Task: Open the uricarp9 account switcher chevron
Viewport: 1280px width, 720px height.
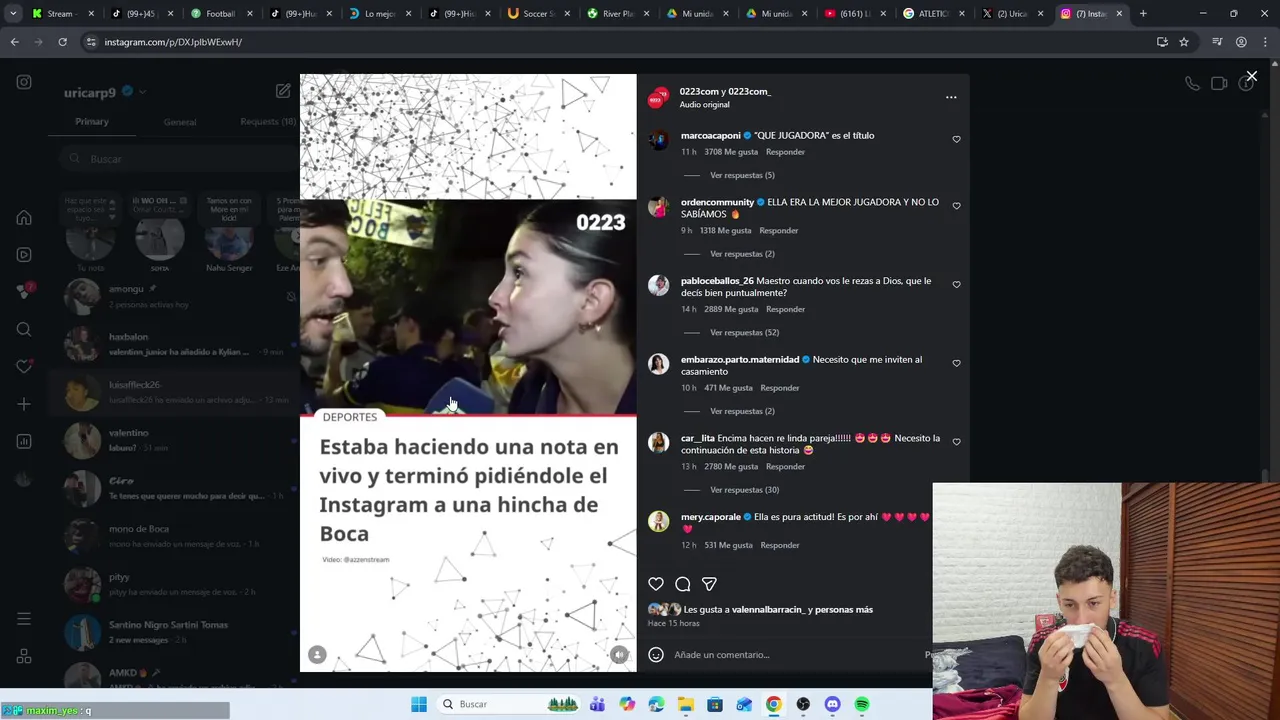Action: [143, 92]
